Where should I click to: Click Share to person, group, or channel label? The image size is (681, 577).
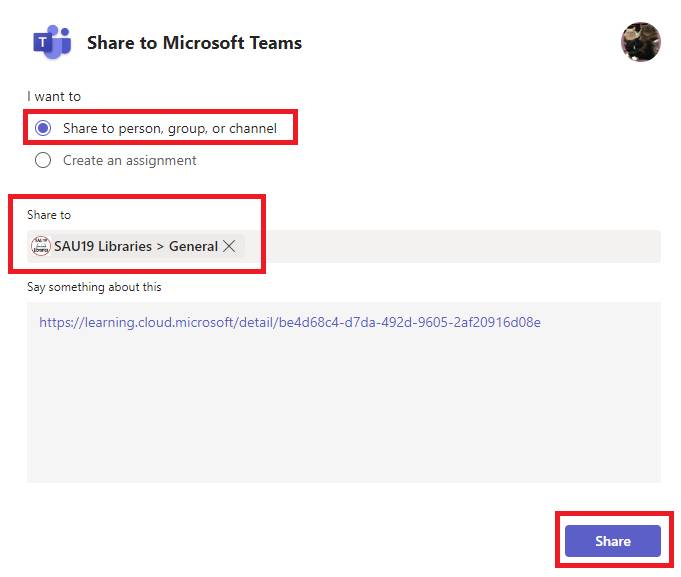tap(170, 128)
